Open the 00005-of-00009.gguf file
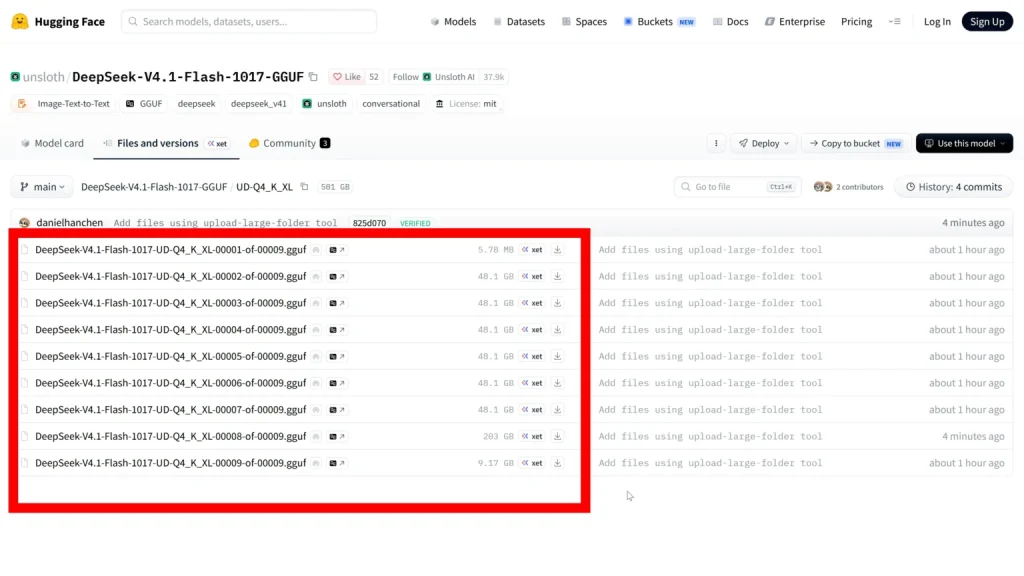1024x576 pixels. click(170, 357)
